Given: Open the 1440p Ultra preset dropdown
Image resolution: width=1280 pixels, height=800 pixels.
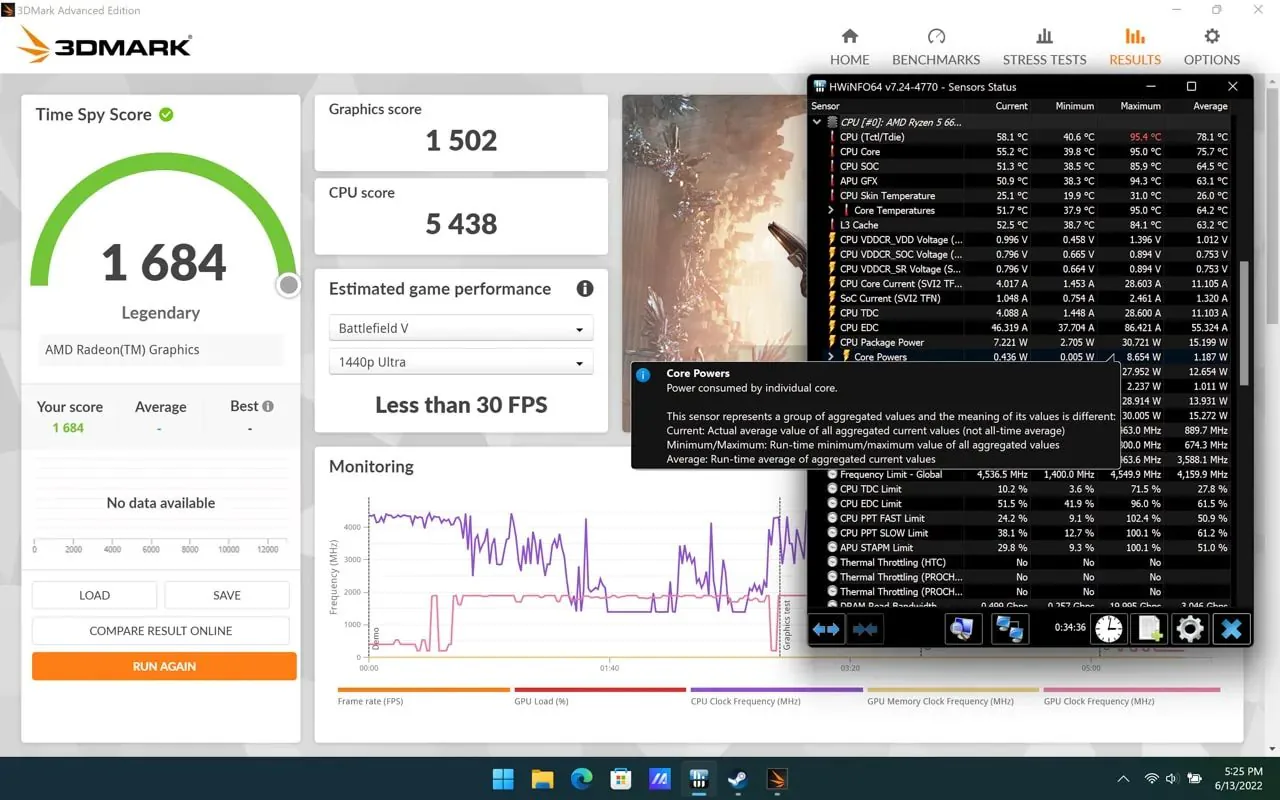Looking at the screenshot, I should tap(461, 362).
